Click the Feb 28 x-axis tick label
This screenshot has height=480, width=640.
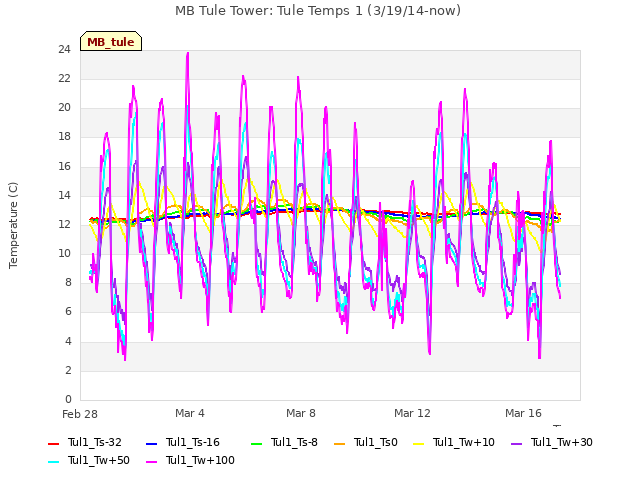80,414
